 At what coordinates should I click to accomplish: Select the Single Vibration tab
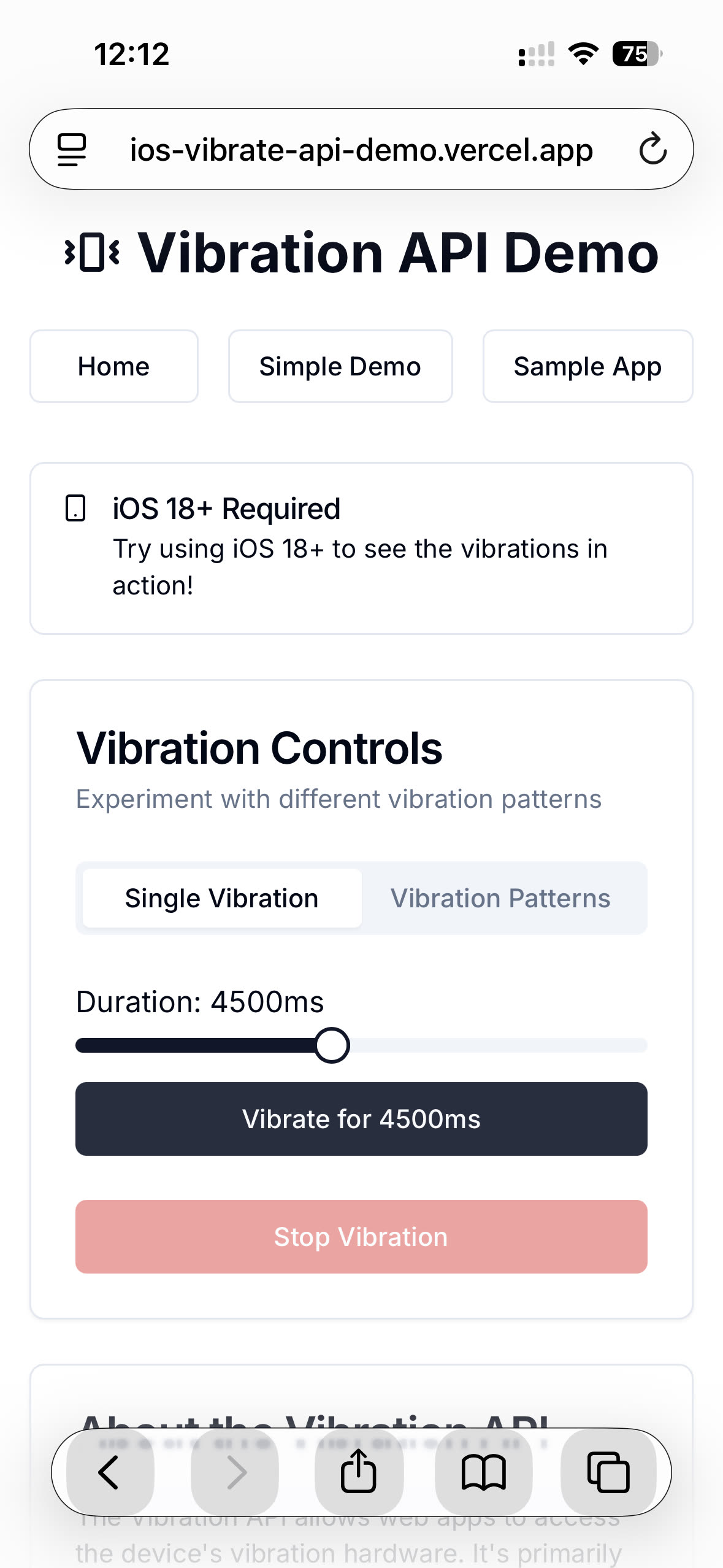(x=222, y=898)
